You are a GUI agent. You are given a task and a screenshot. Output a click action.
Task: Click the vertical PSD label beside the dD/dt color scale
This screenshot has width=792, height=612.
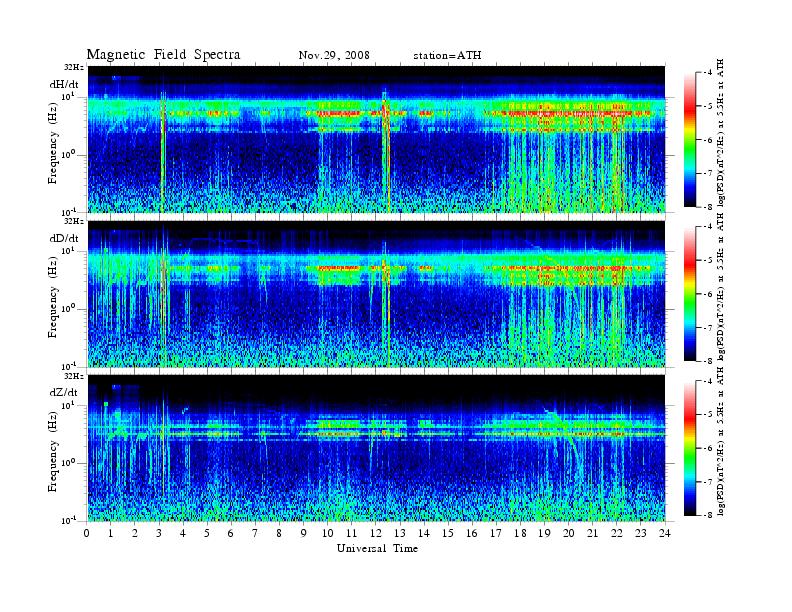pyautogui.click(x=721, y=286)
